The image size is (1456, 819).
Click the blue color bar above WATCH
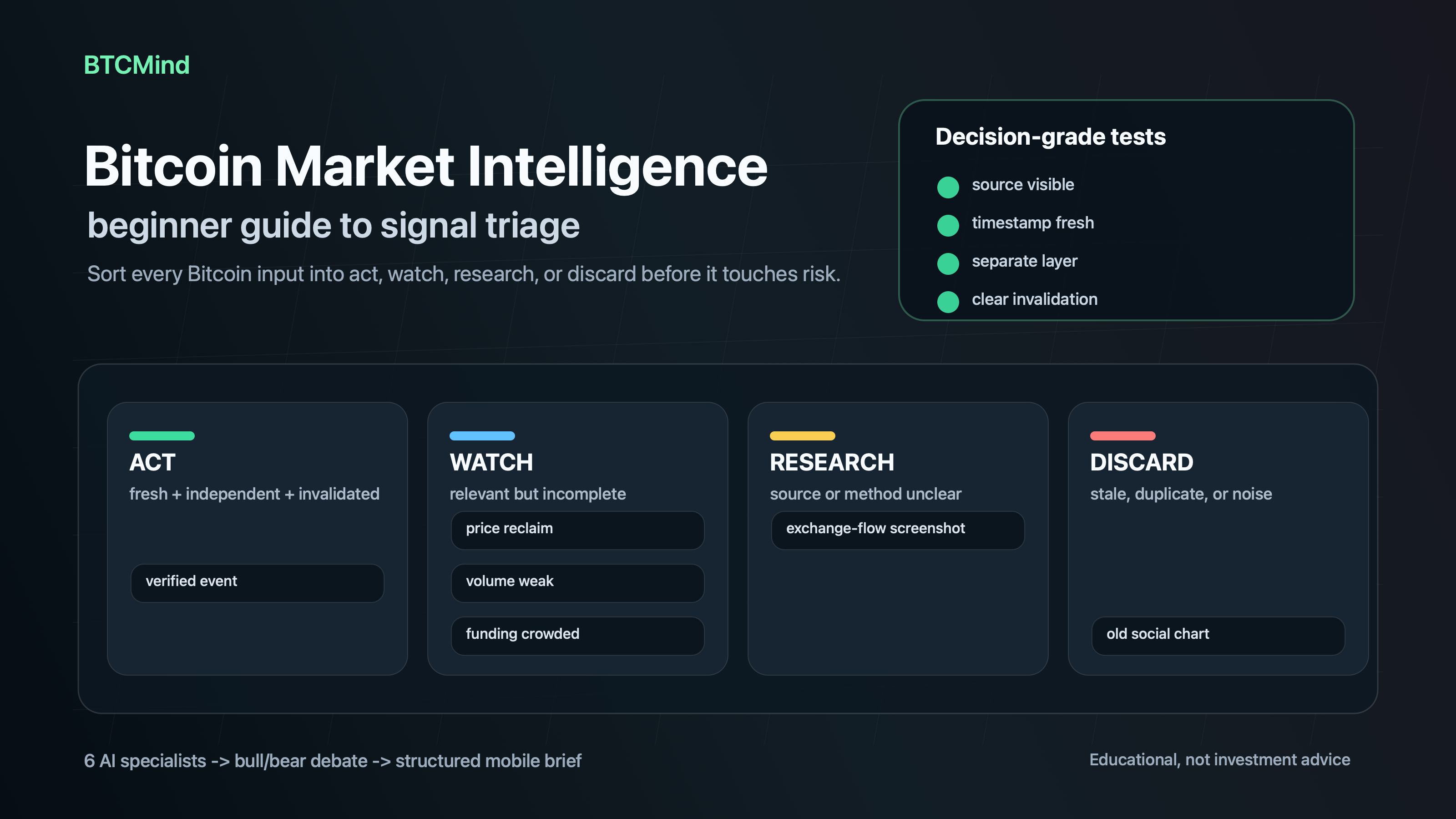pos(482,436)
